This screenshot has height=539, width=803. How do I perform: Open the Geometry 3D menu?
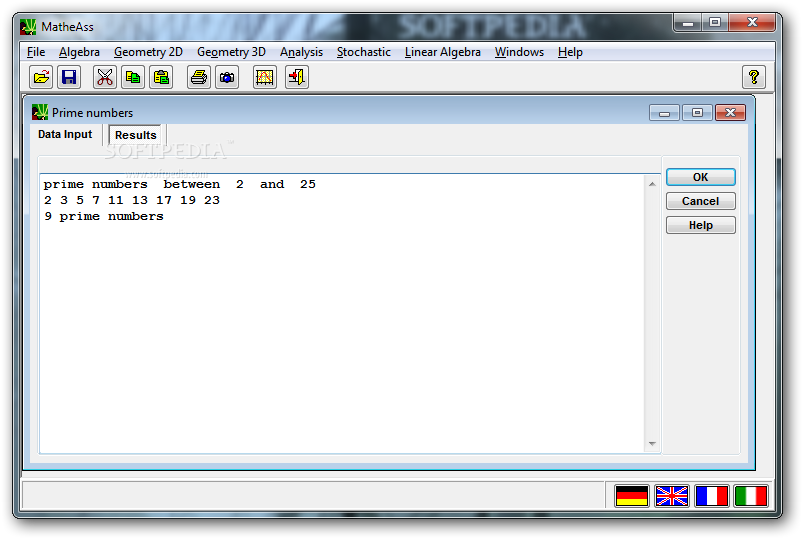tap(231, 52)
